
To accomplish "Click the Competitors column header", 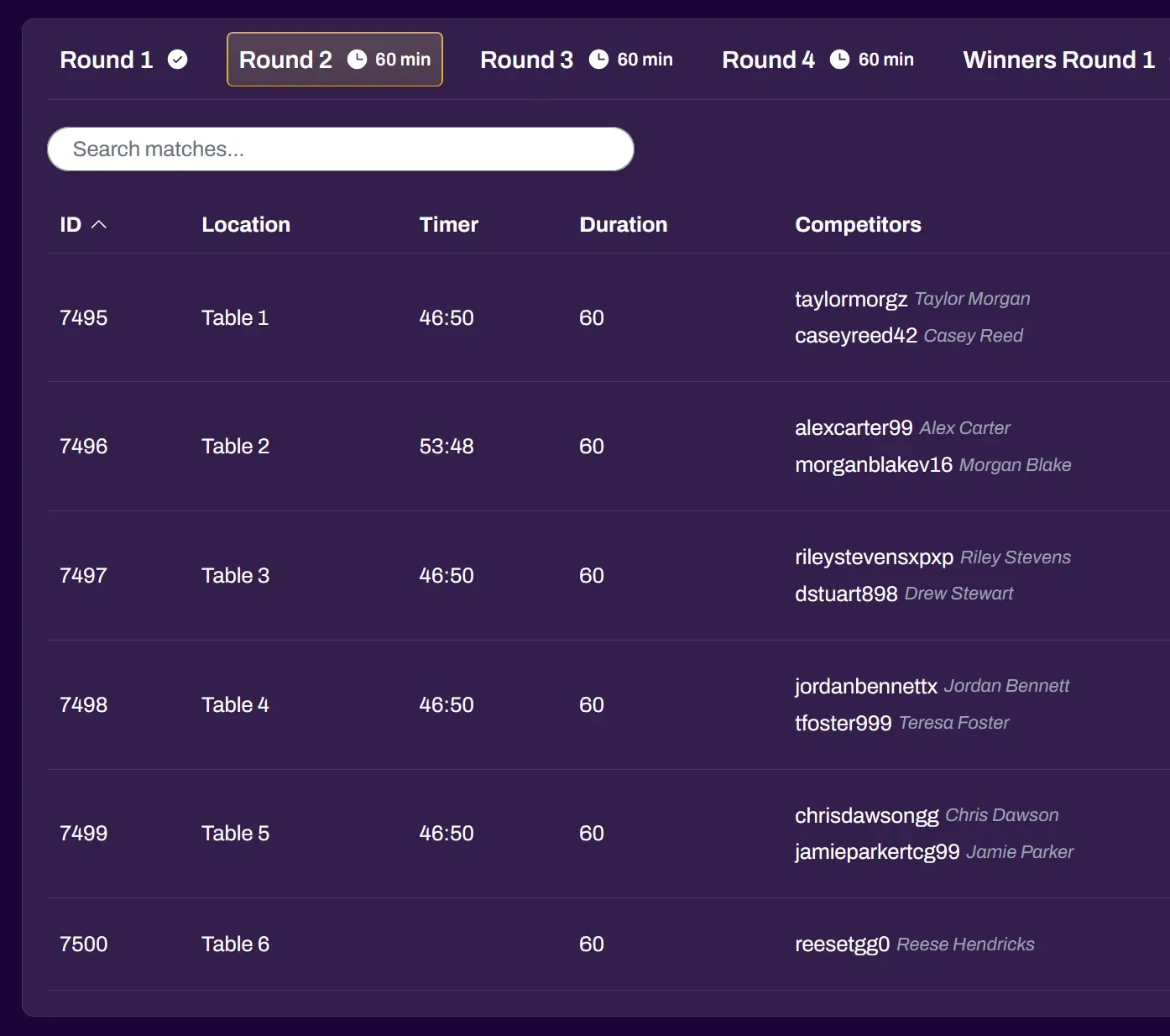I will point(857,225).
